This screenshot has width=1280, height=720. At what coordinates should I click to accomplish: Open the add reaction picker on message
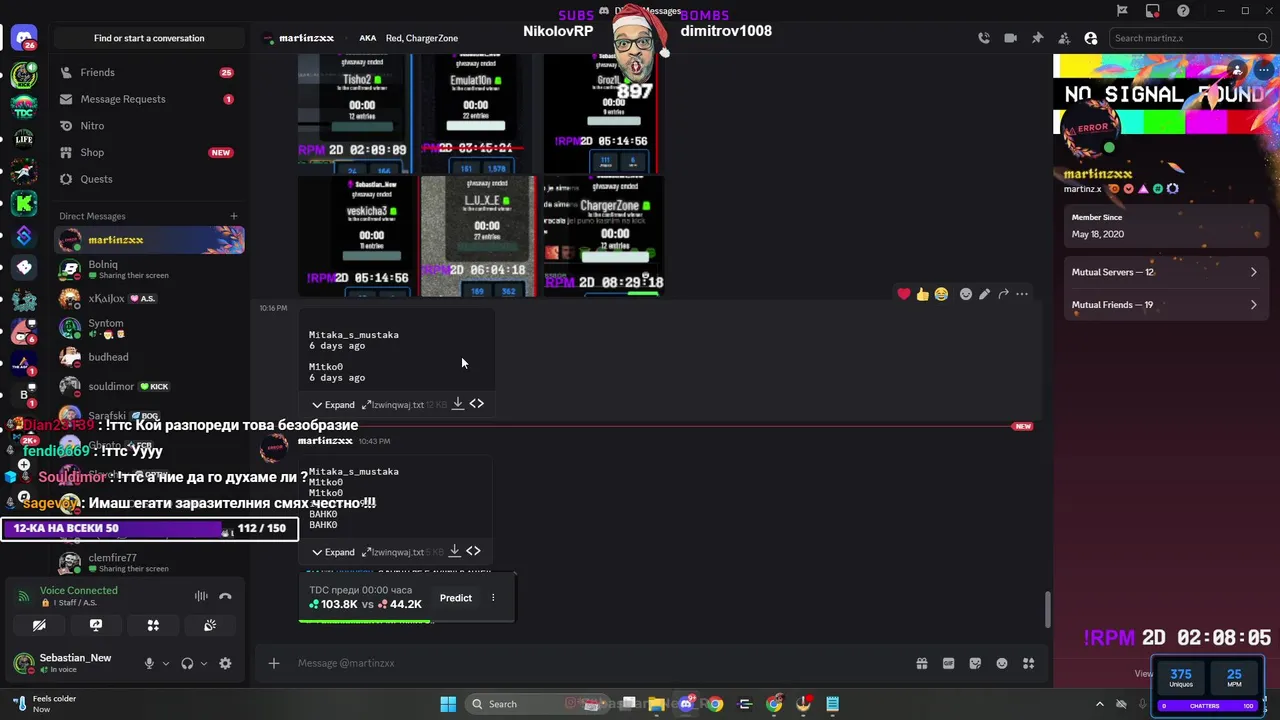[x=966, y=294]
